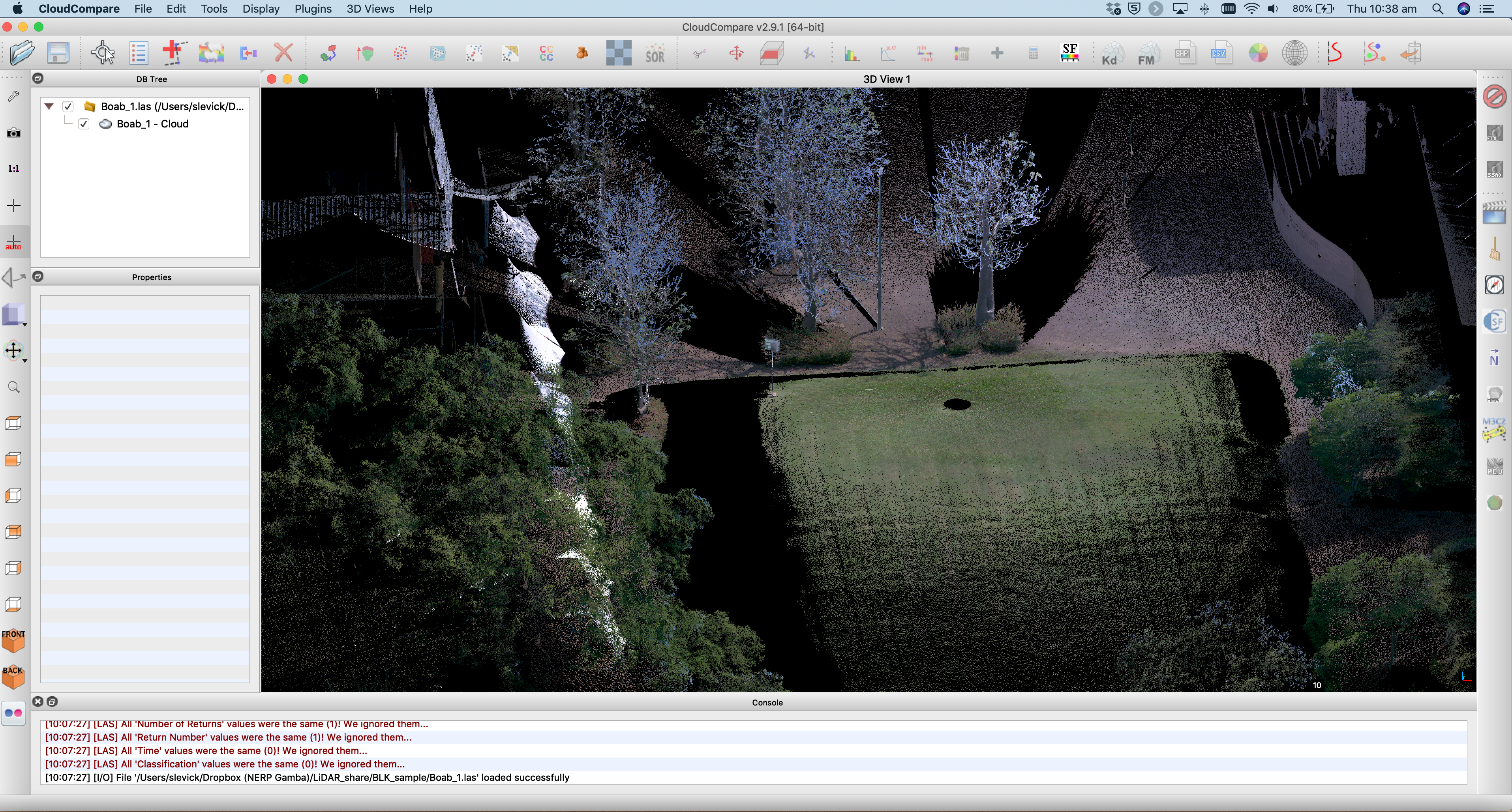Image resolution: width=1512 pixels, height=812 pixels.
Task: Open the Apple menu
Action: click(x=18, y=8)
